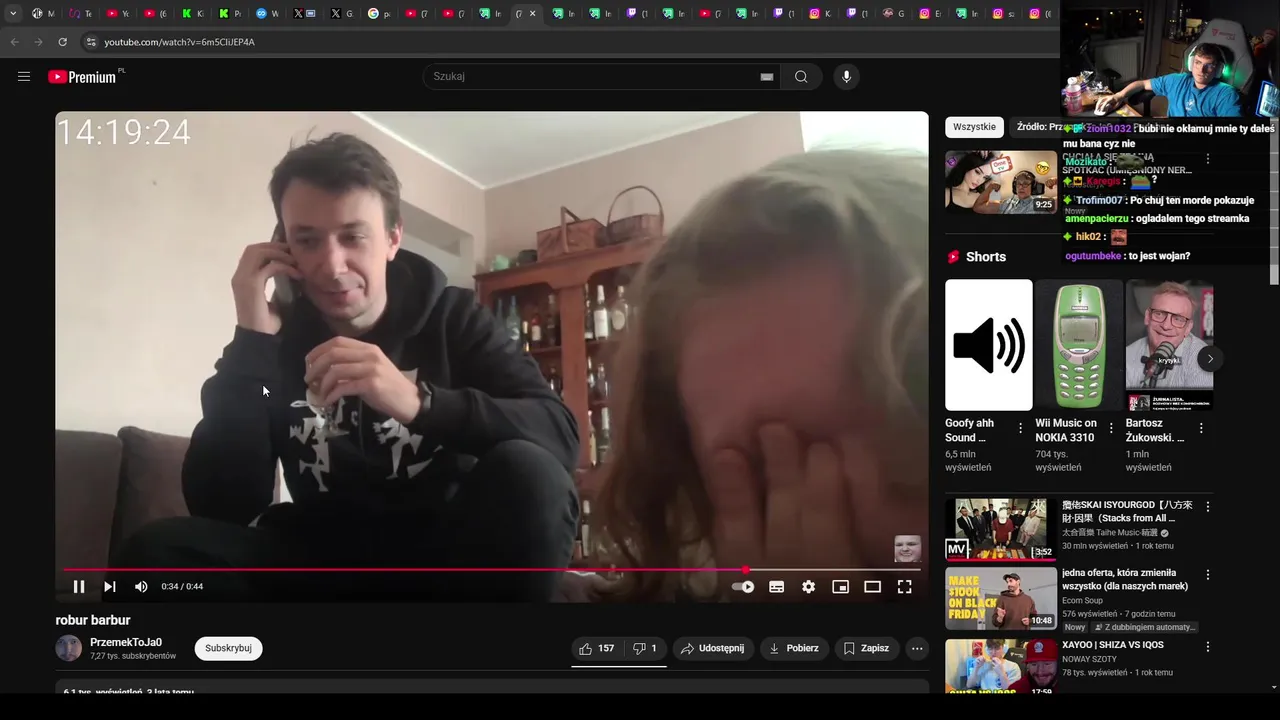Open options for the 9:25 recommended video
The width and height of the screenshot is (1280, 720).
click(x=1207, y=159)
